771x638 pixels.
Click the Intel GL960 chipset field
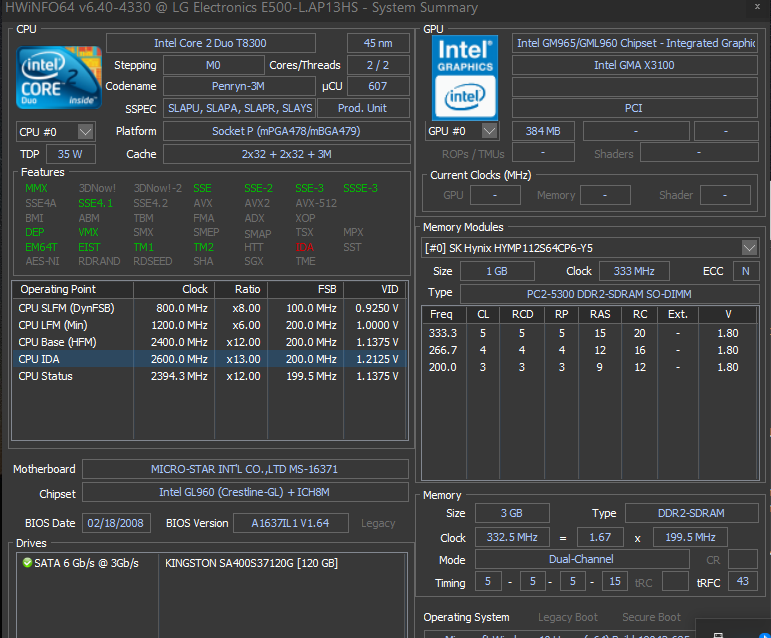click(245, 492)
